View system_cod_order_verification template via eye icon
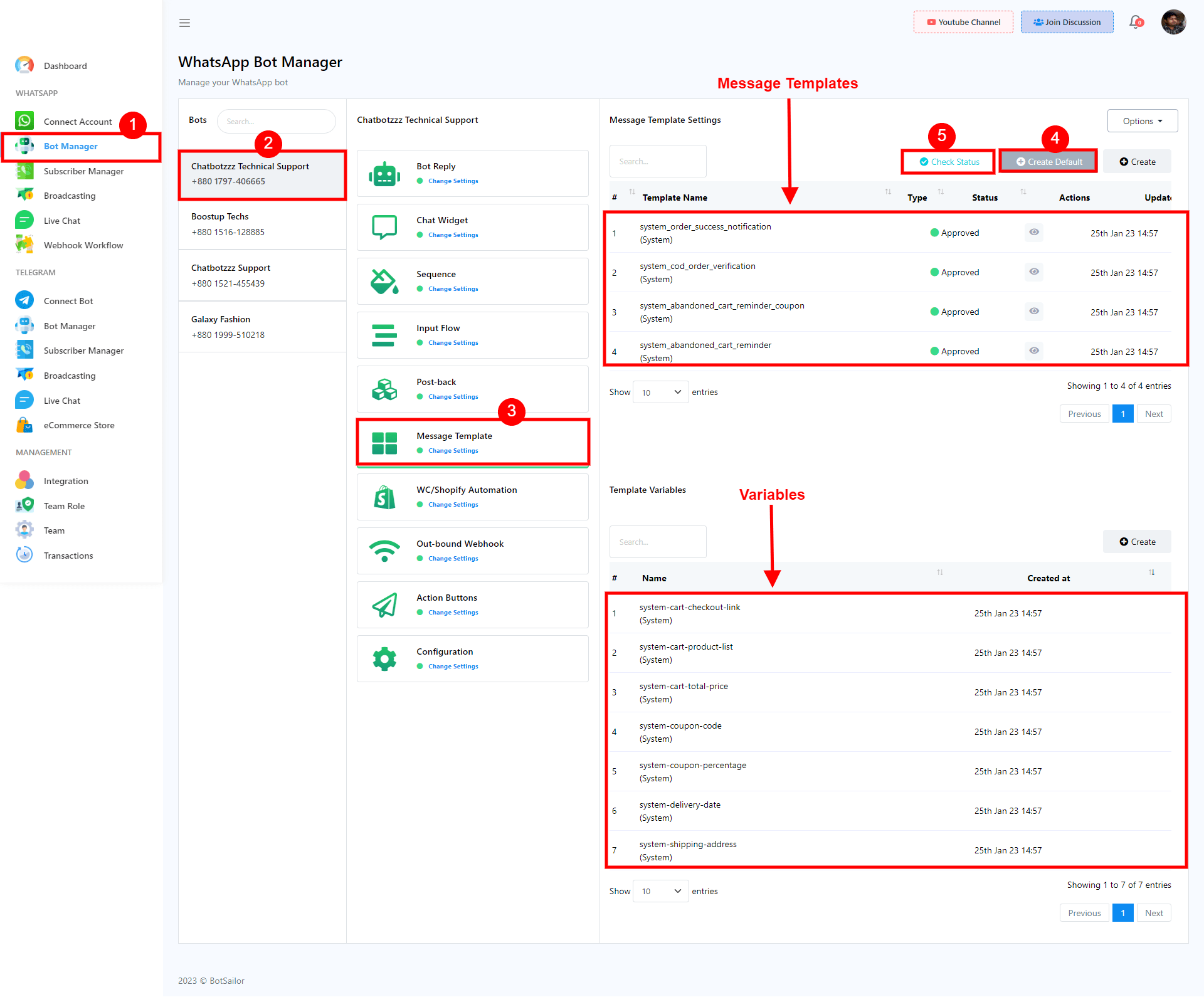The image size is (1204, 997). [x=1034, y=272]
